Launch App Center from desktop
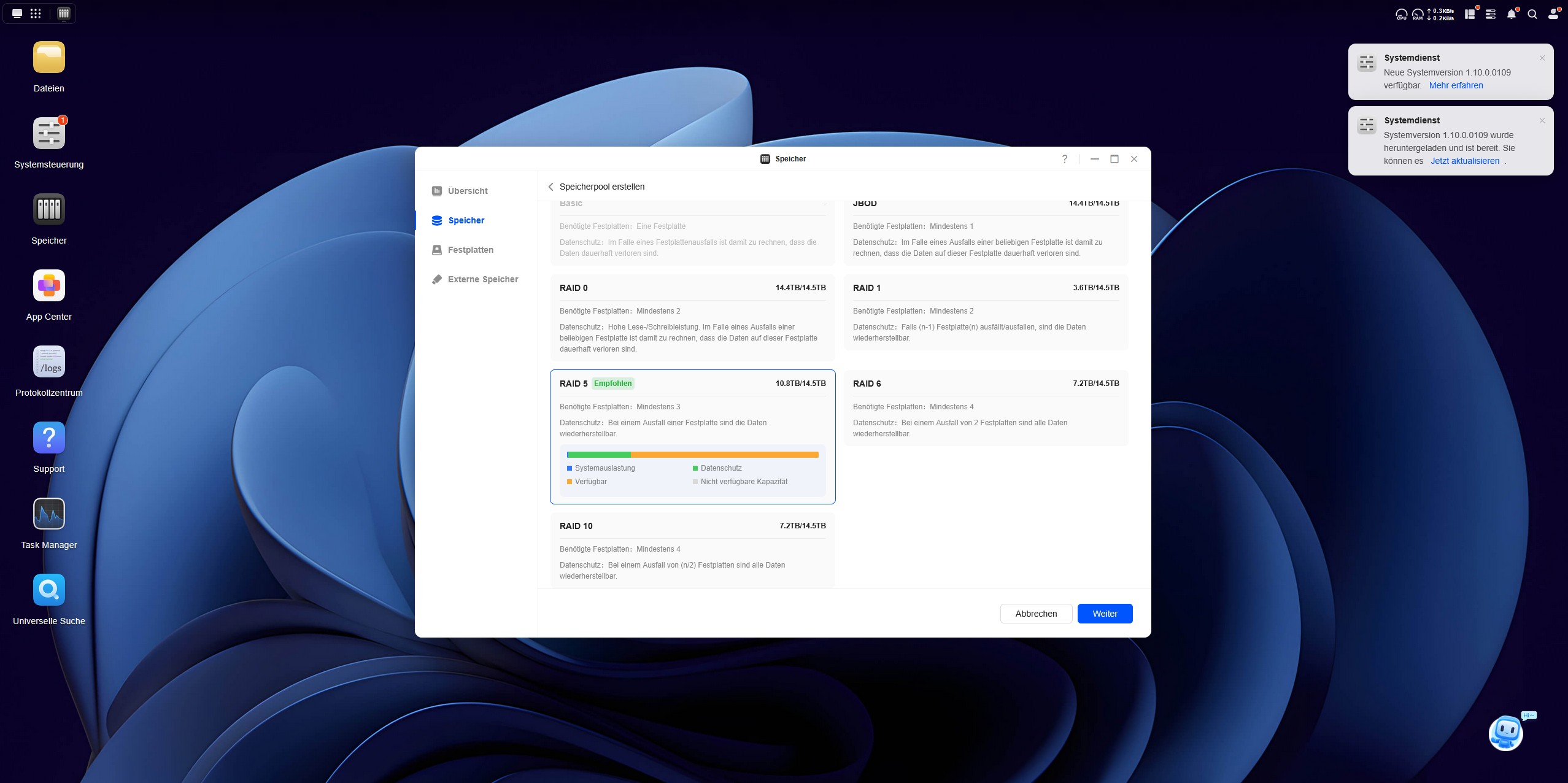 (48, 285)
